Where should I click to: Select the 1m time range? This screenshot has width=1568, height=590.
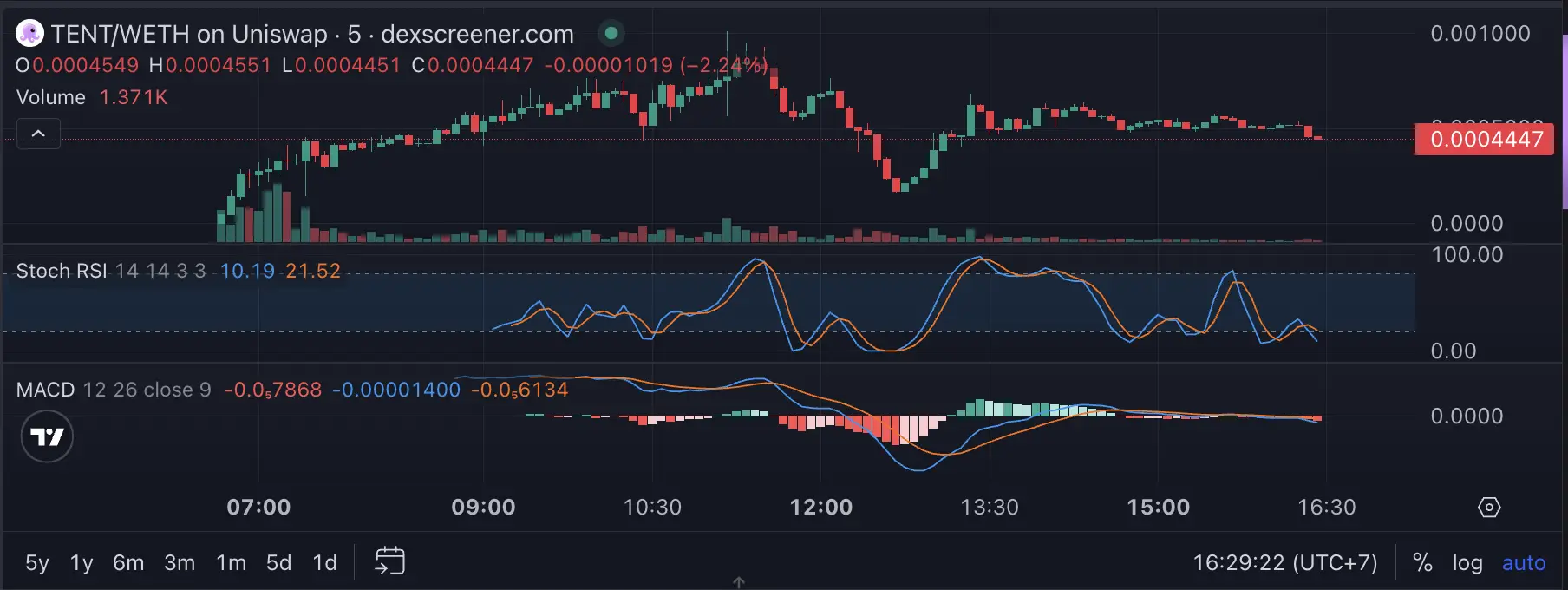tap(231, 563)
